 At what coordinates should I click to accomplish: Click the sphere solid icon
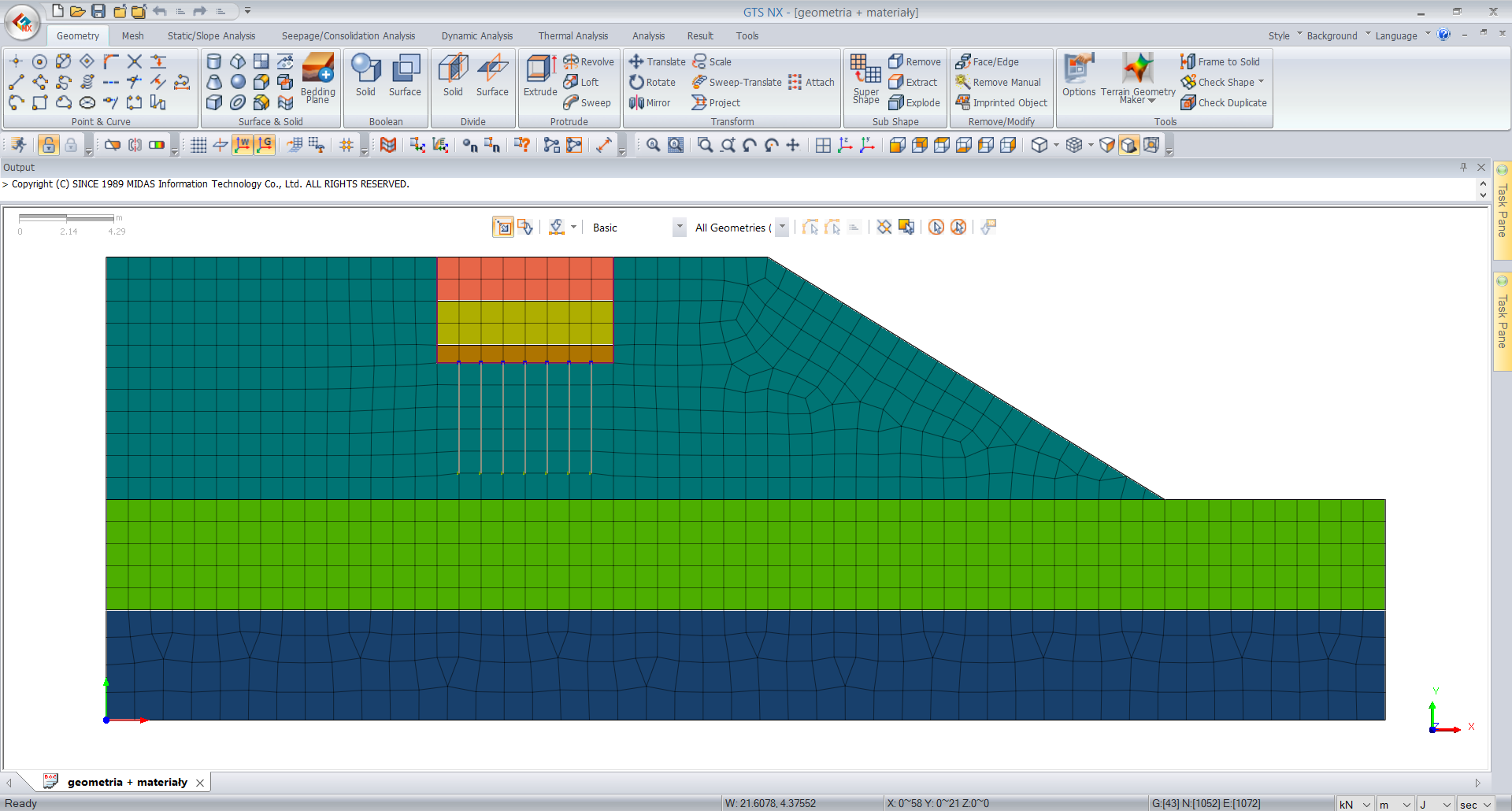pyautogui.click(x=238, y=82)
